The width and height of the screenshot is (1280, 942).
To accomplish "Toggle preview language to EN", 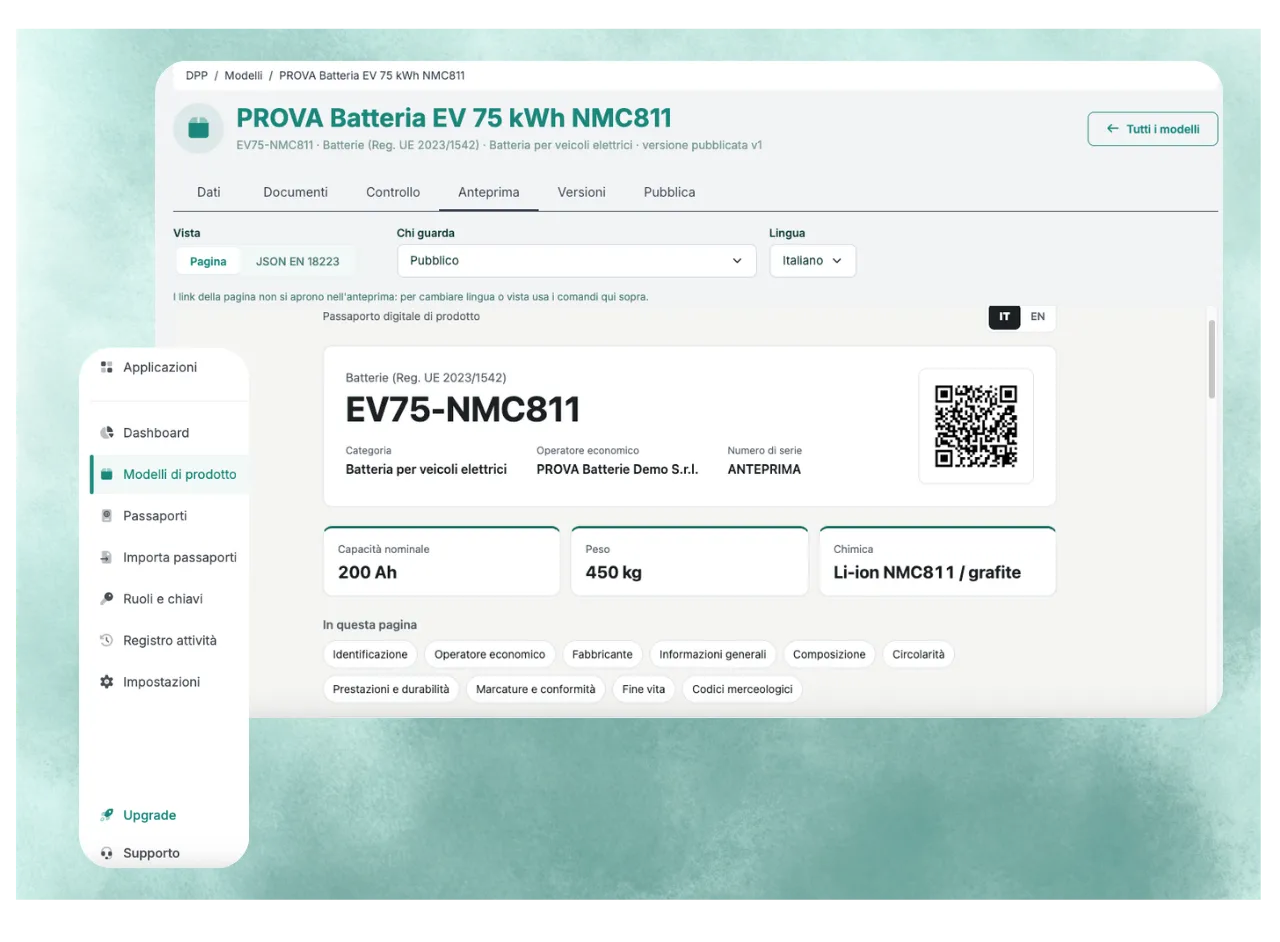I will coord(1038,317).
